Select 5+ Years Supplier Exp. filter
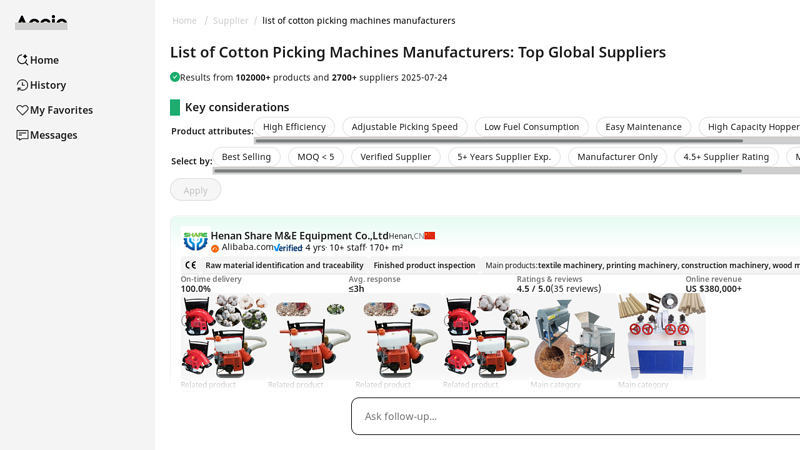The image size is (800, 450). [x=504, y=157]
